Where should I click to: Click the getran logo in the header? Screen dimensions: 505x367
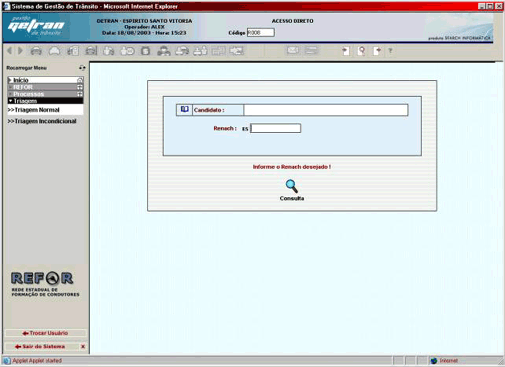pyautogui.click(x=36, y=26)
